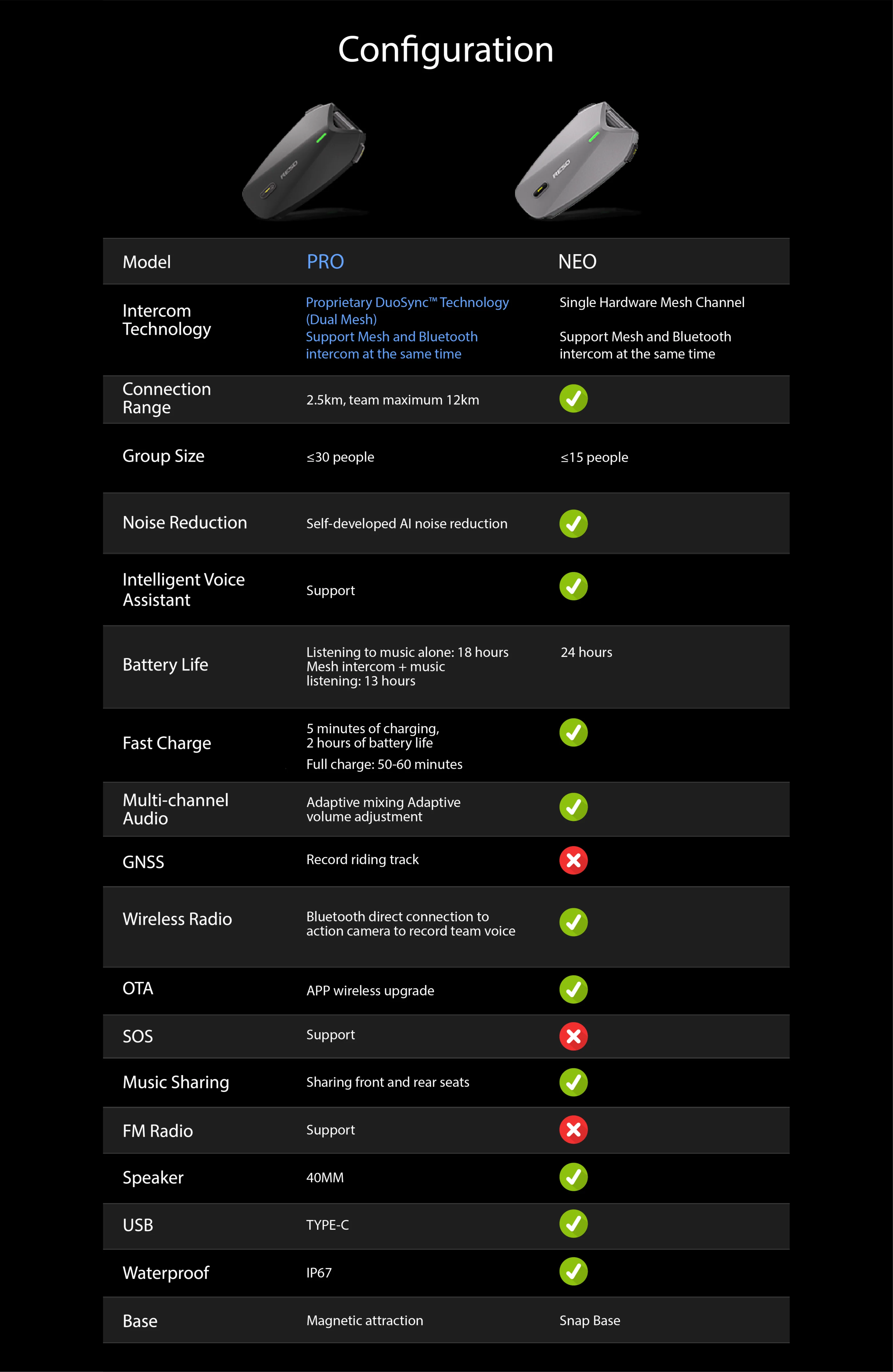Select the Wireless Radio green checkmark
This screenshot has width=893, height=1372.
pos(573,922)
